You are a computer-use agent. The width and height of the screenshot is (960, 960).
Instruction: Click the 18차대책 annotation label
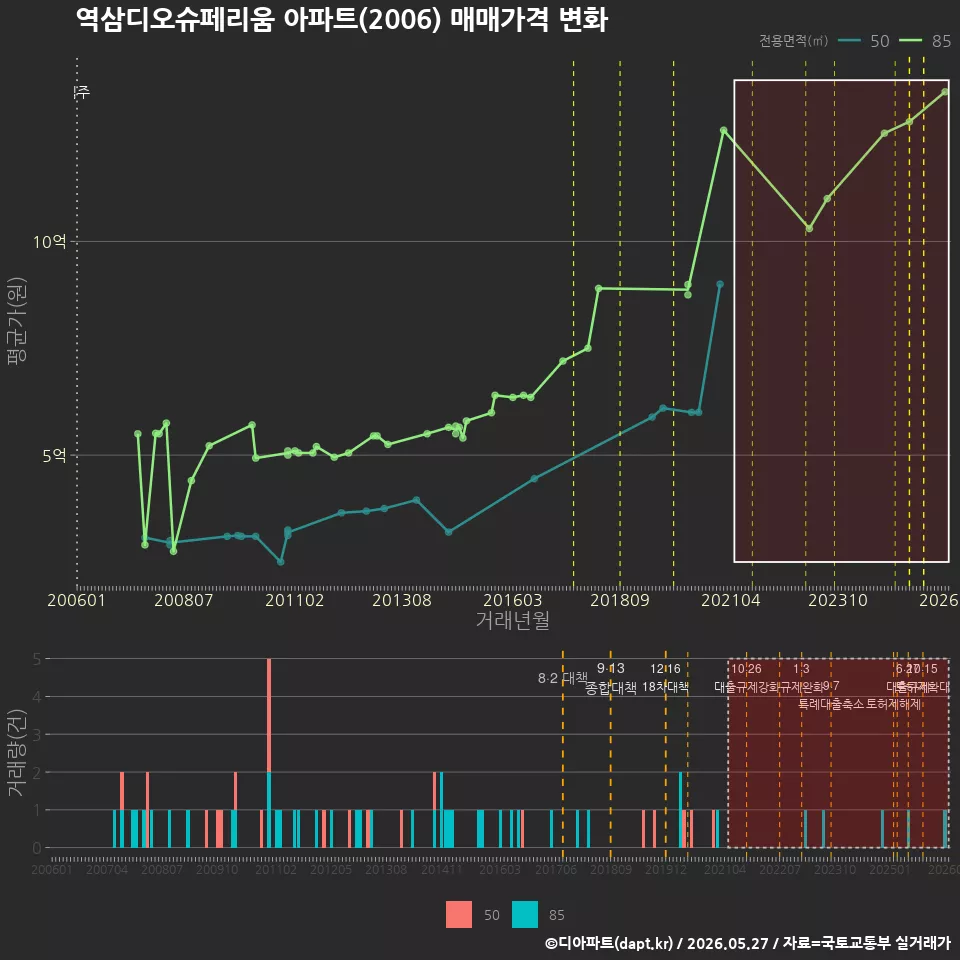coord(666,687)
